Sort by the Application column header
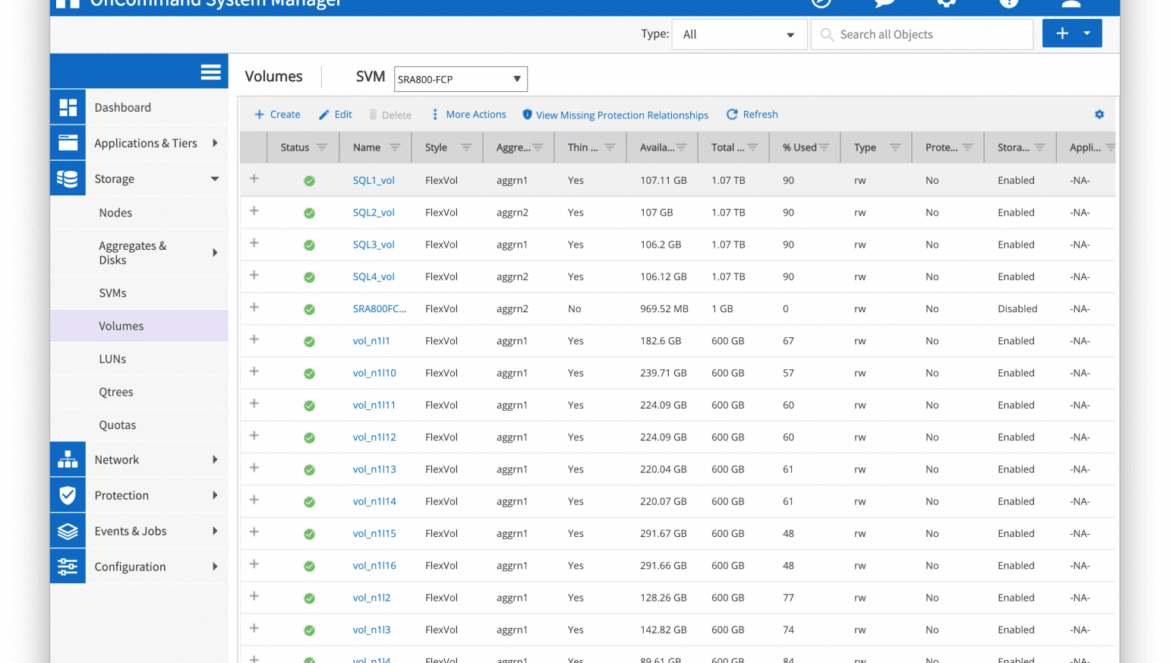 [x=1085, y=147]
